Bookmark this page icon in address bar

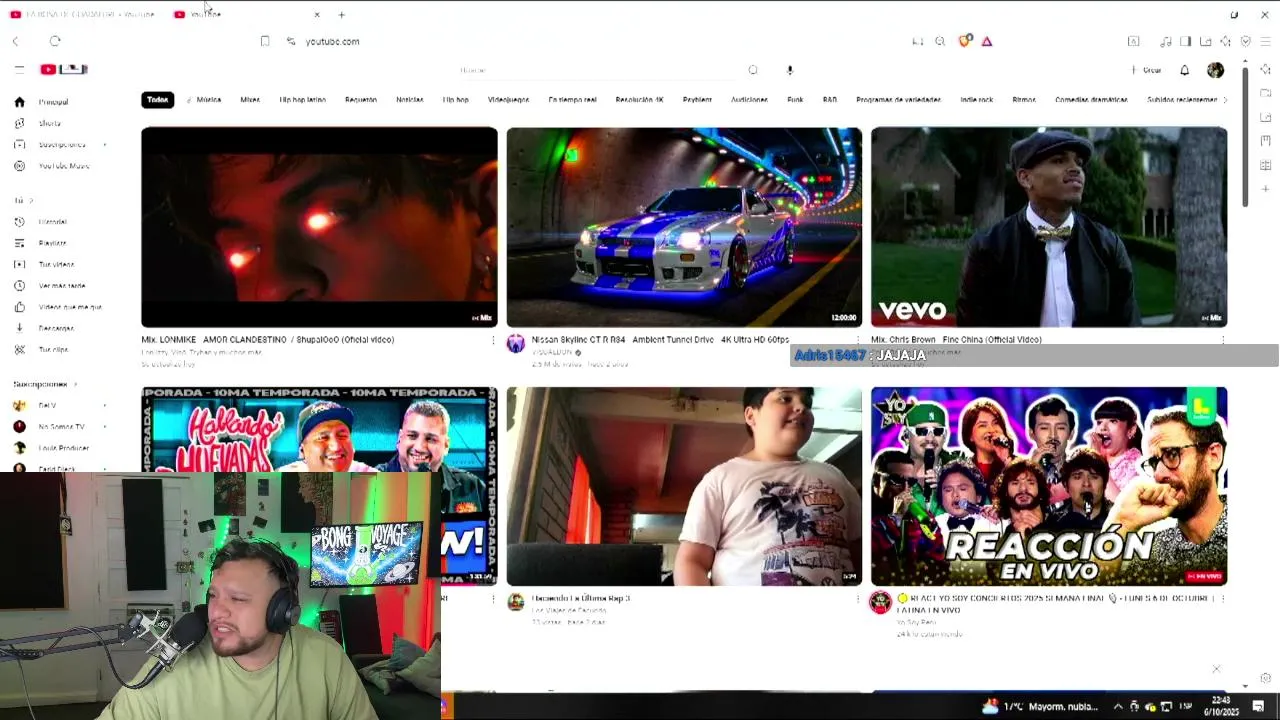point(265,41)
